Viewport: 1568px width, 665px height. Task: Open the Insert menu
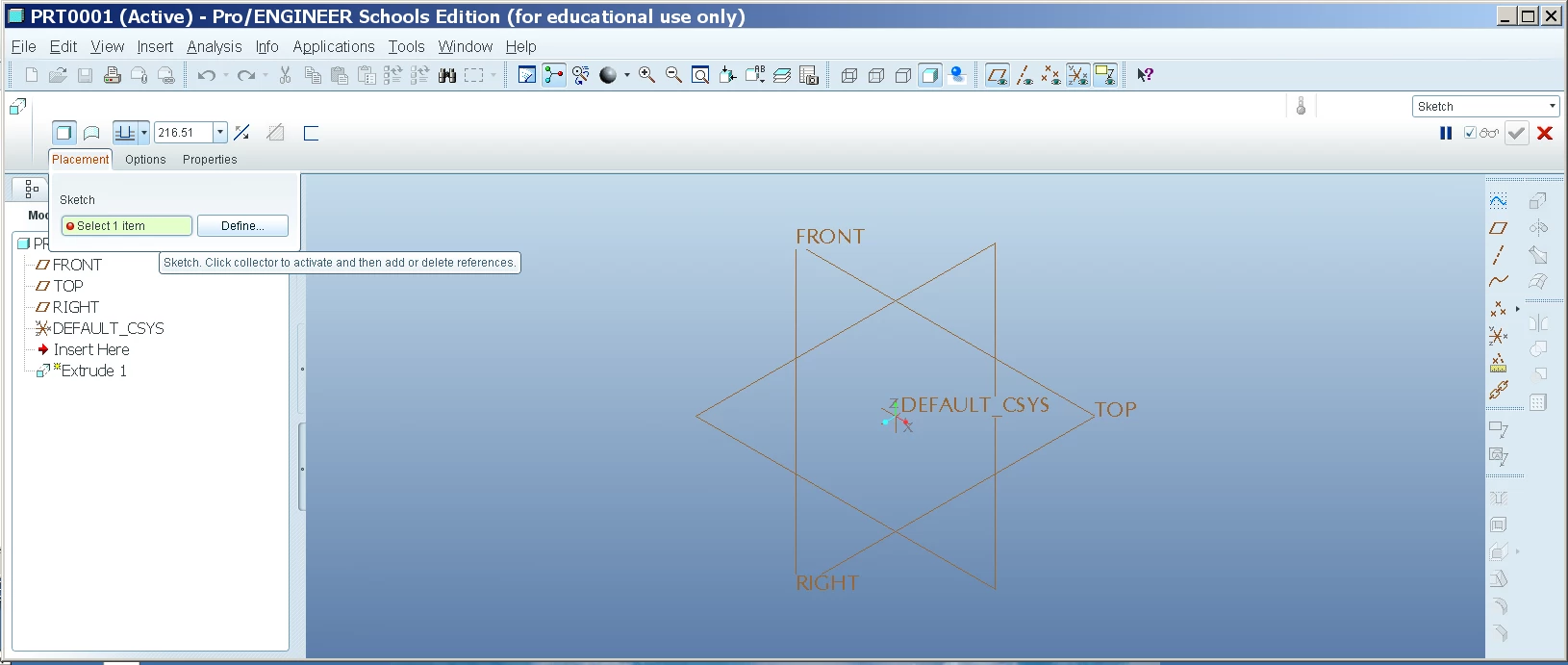(155, 46)
